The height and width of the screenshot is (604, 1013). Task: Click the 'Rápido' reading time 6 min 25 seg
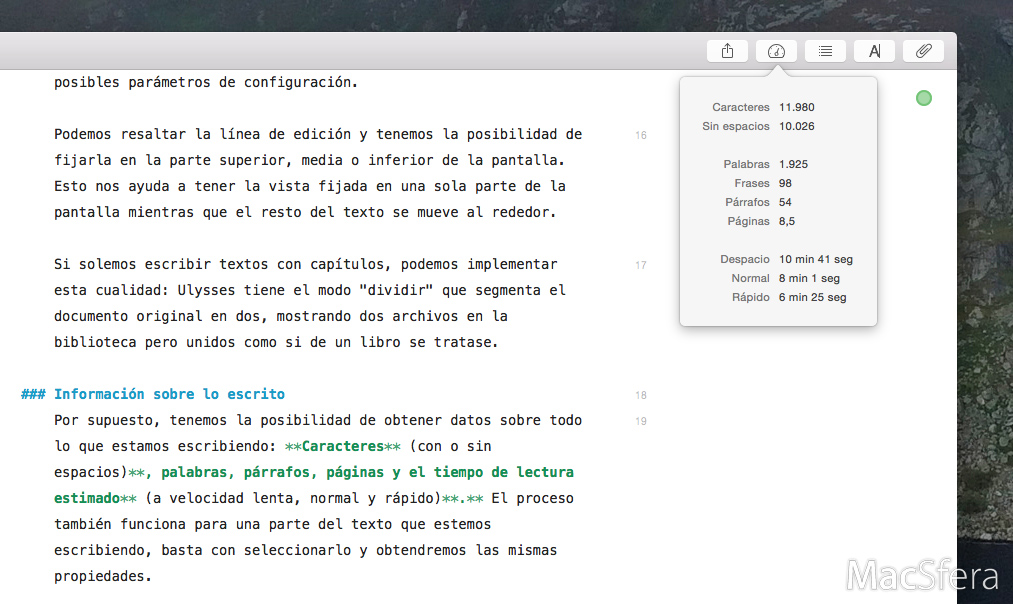click(x=813, y=297)
